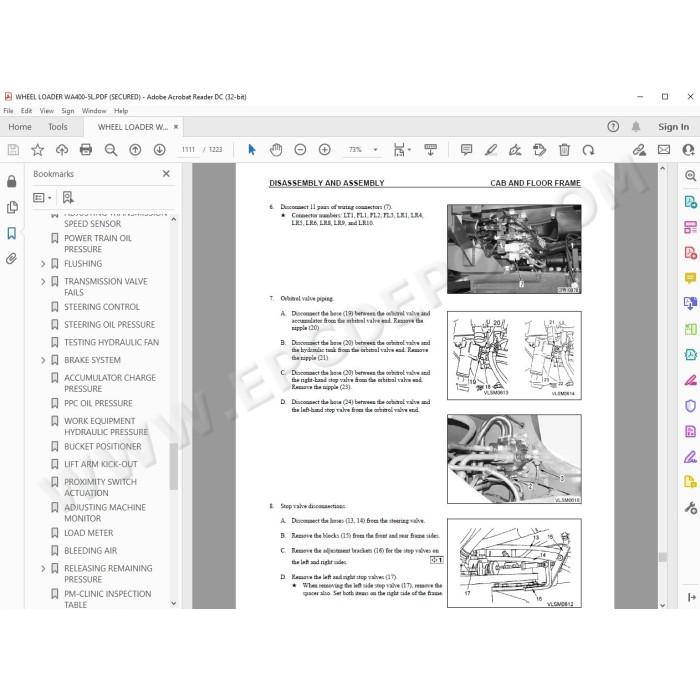Send the file by email

pos(664,150)
